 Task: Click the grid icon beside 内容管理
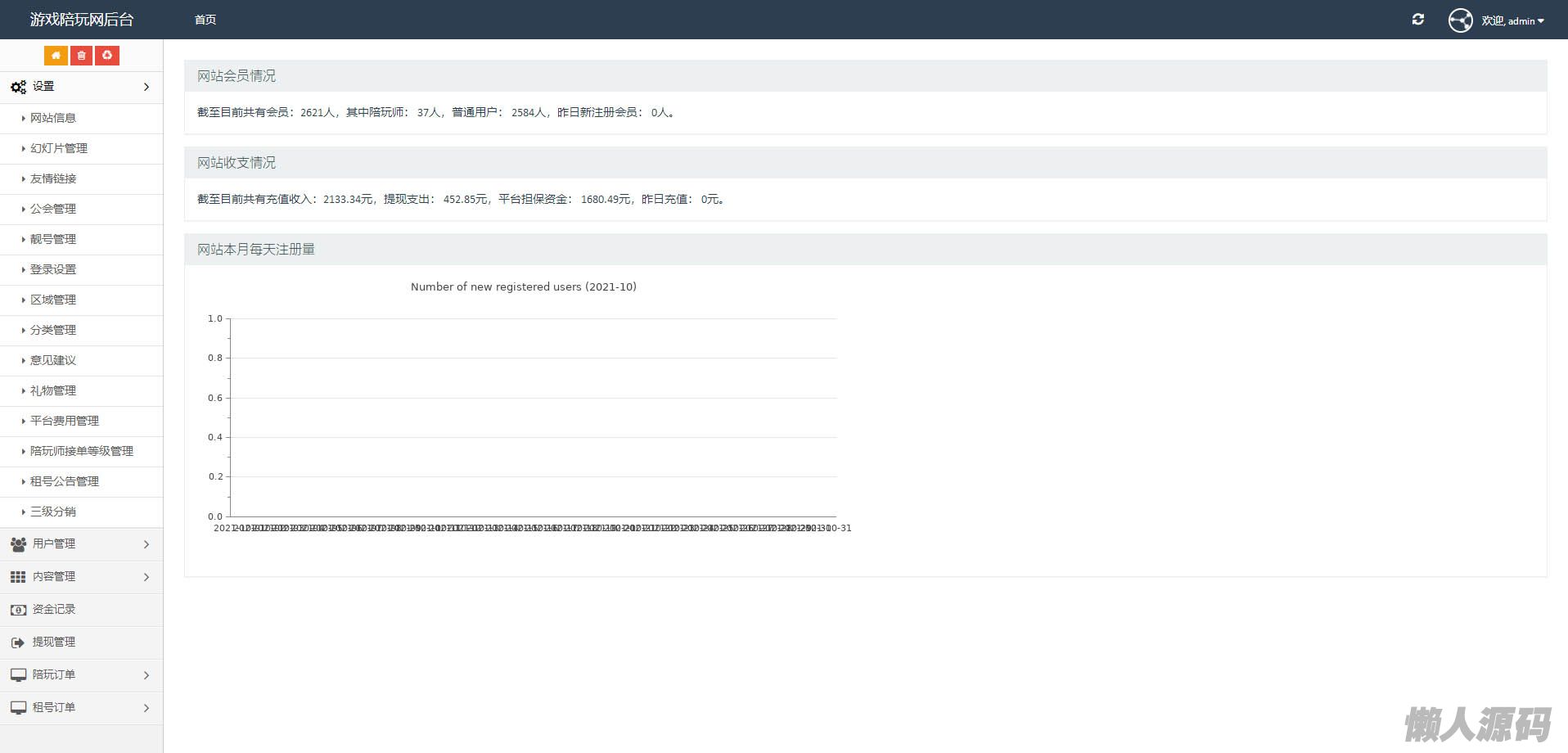click(18, 577)
